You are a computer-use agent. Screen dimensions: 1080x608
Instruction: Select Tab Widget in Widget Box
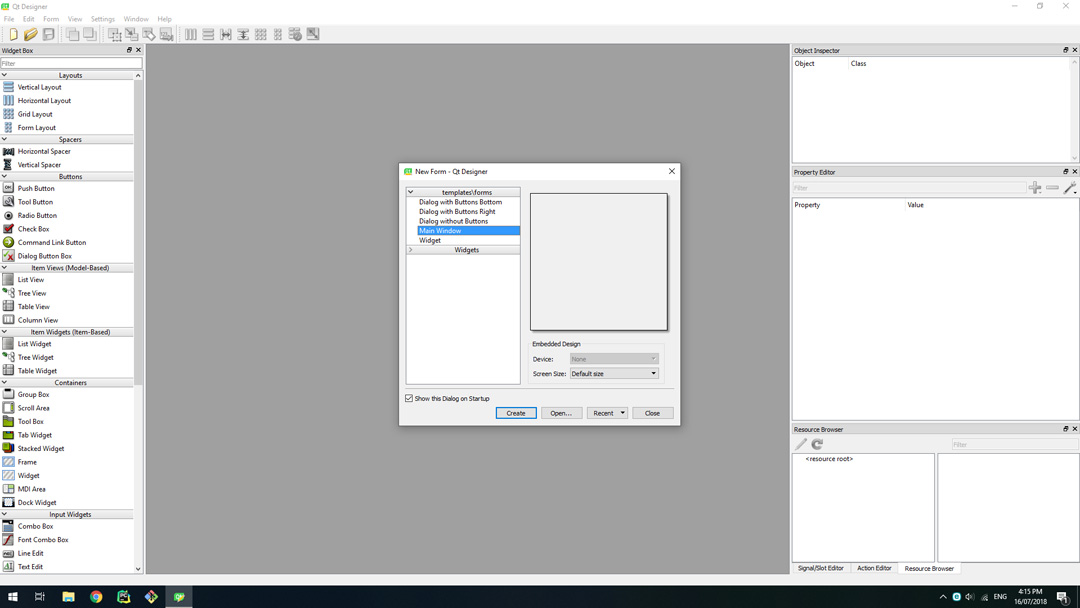point(34,434)
